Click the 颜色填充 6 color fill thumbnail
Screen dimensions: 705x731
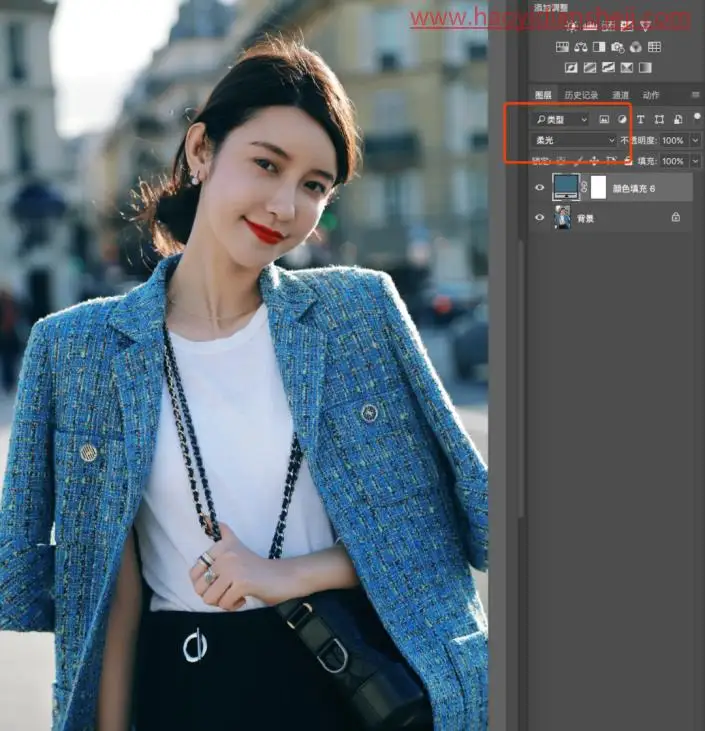pyautogui.click(x=566, y=187)
